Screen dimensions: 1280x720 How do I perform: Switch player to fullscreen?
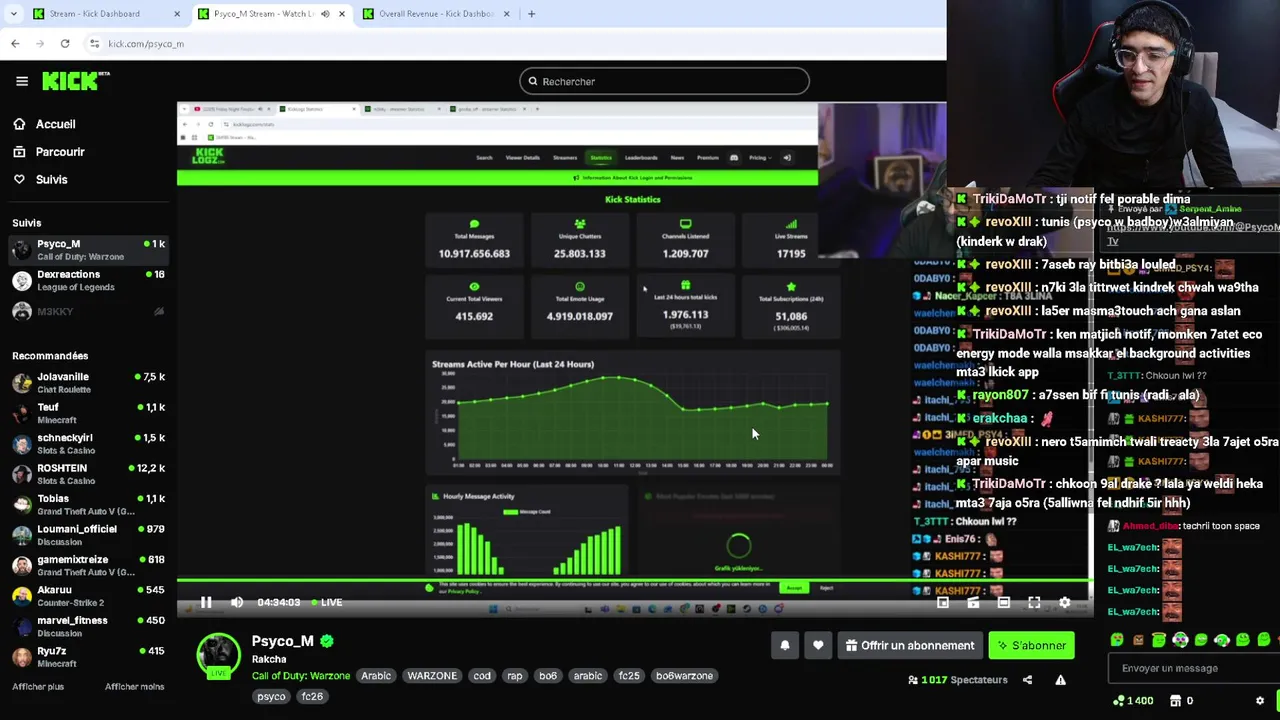(1034, 602)
